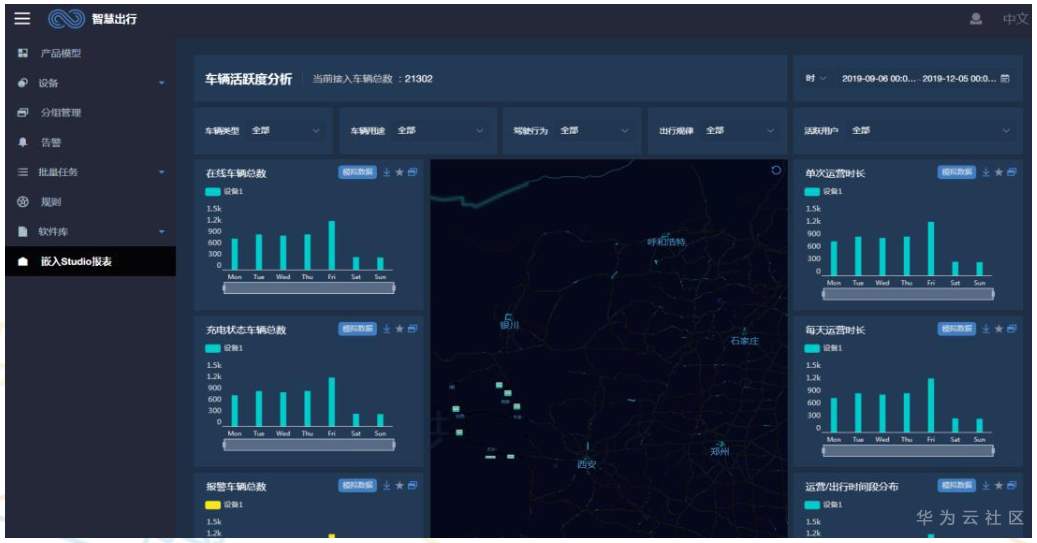The width and height of the screenshot is (1037, 543).
Task: Open the 时 time unit dropdown
Action: [x=815, y=78]
